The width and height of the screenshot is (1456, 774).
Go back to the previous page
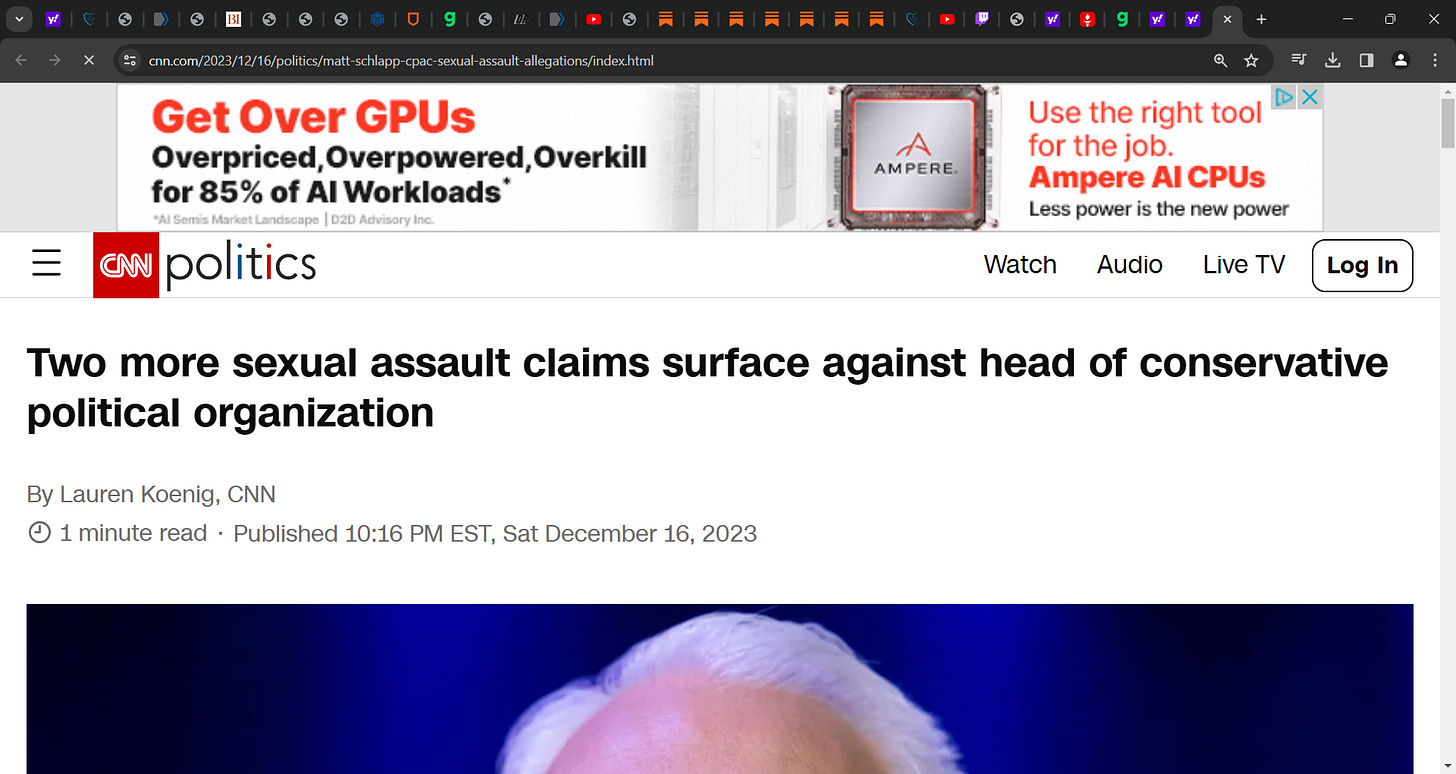[21, 60]
